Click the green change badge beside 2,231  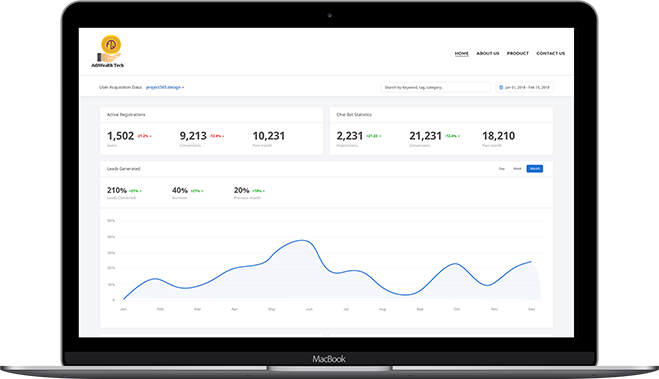click(x=374, y=136)
